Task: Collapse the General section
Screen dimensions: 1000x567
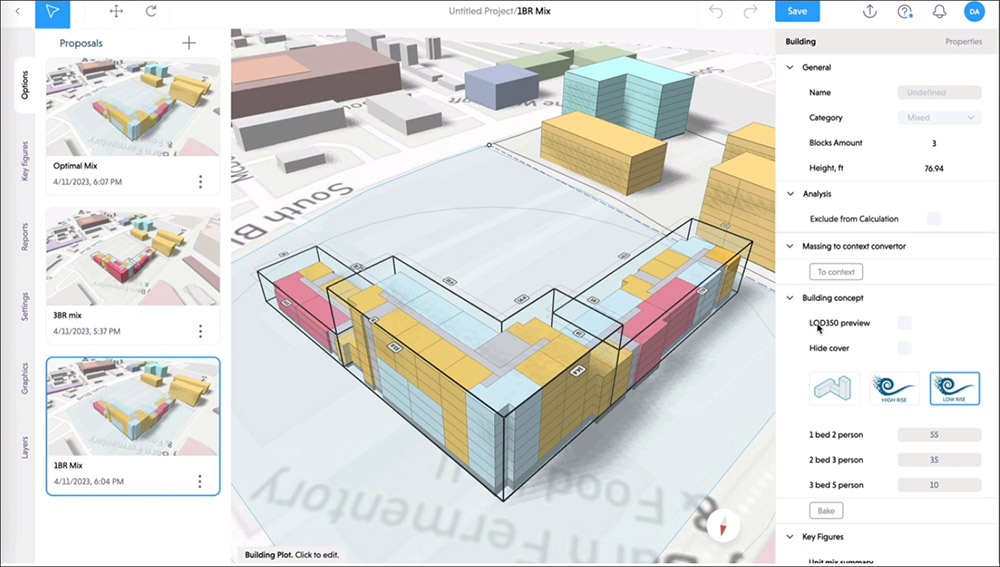Action: [x=790, y=68]
